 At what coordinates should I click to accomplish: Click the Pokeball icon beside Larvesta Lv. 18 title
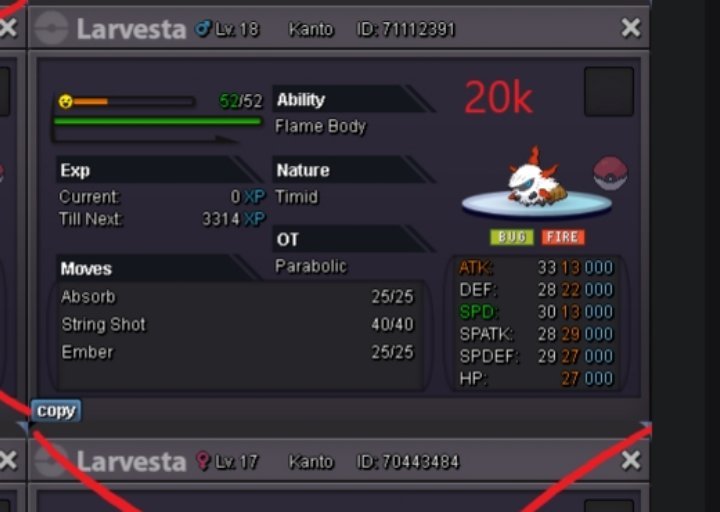click(x=51, y=28)
